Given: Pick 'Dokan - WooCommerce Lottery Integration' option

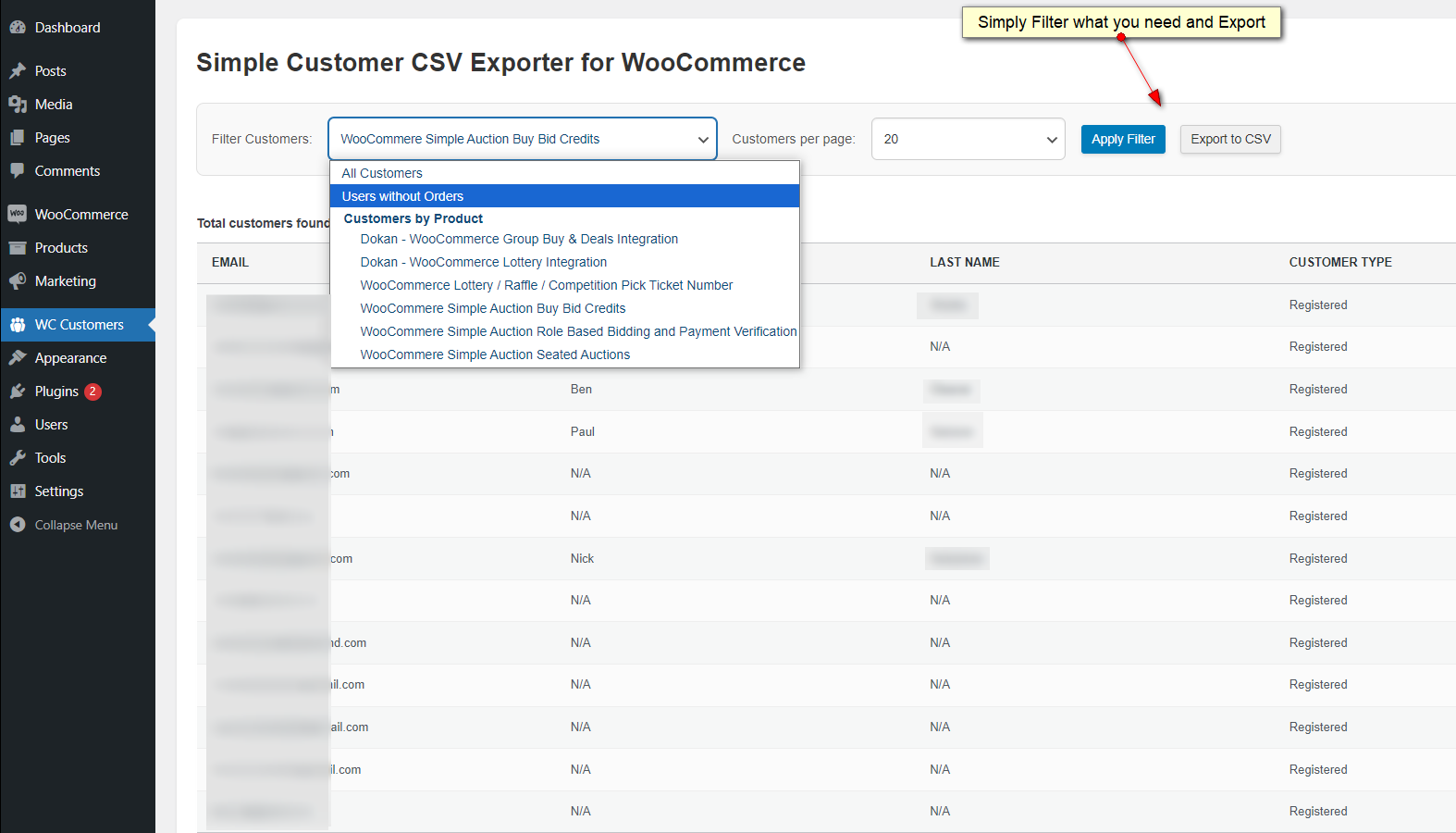Looking at the screenshot, I should pos(484,262).
